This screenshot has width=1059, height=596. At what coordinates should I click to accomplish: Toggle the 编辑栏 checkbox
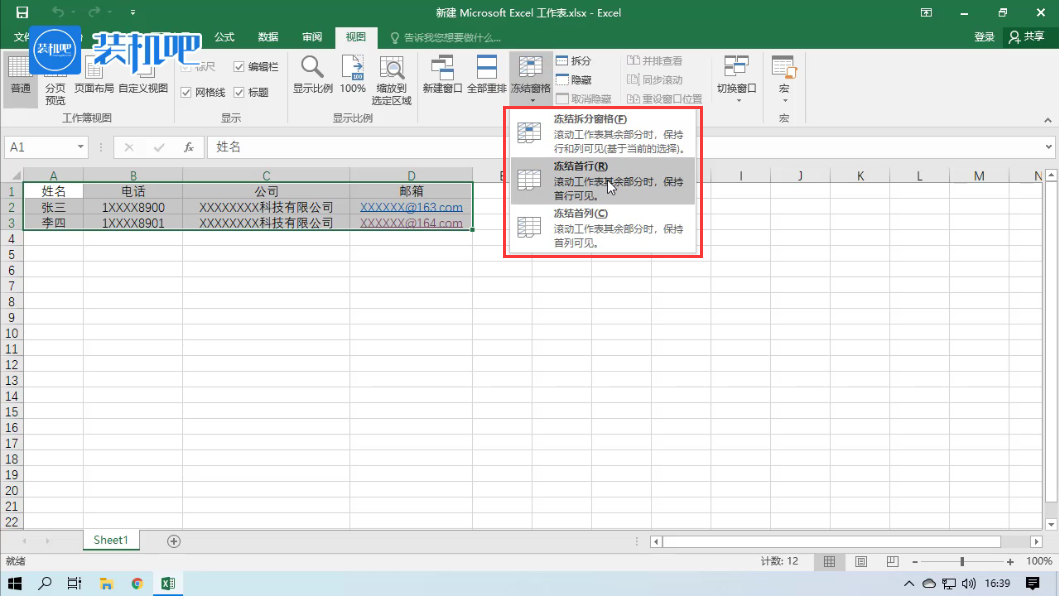click(x=239, y=67)
